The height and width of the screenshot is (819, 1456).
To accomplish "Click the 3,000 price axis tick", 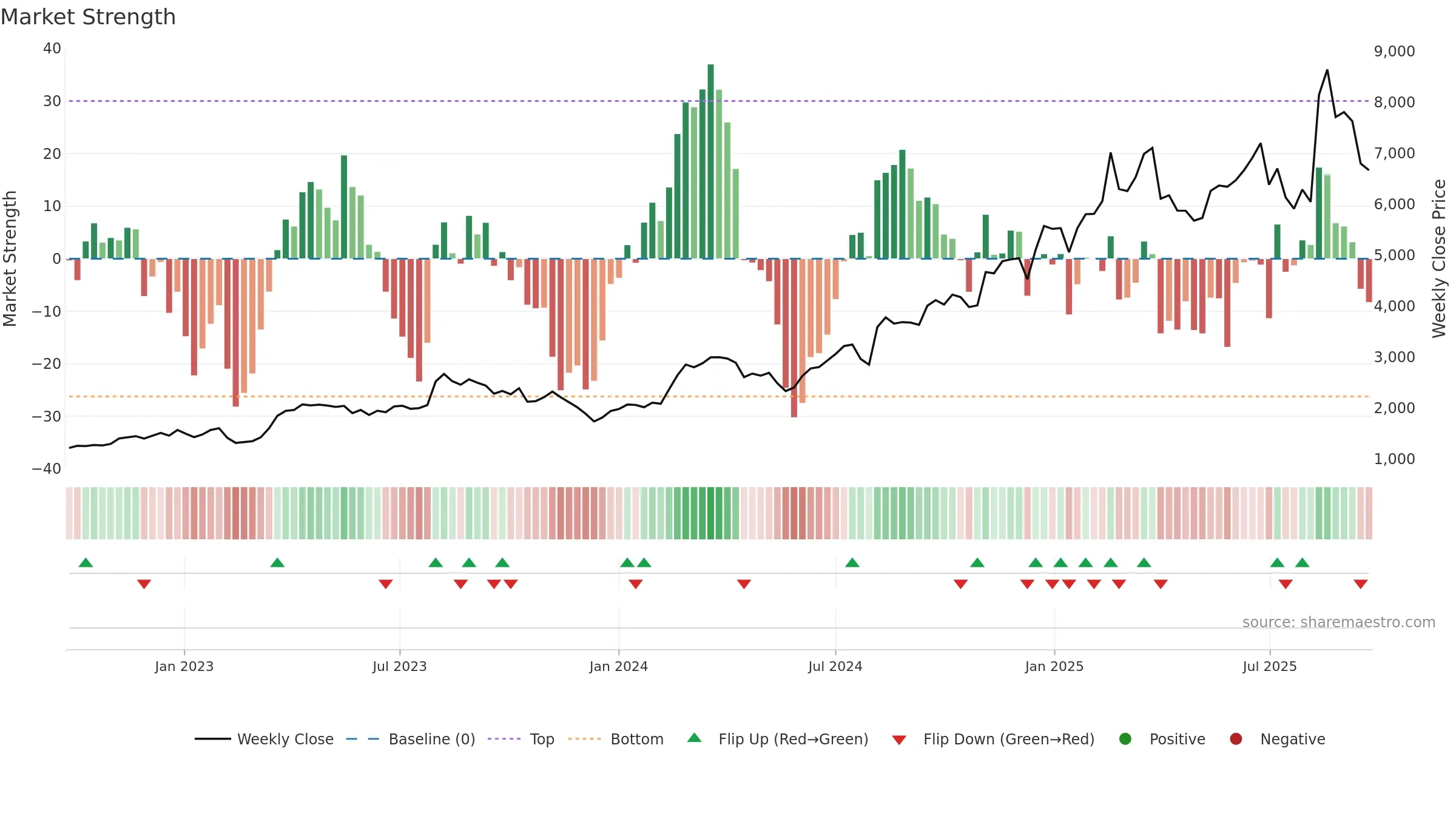I will [1395, 357].
